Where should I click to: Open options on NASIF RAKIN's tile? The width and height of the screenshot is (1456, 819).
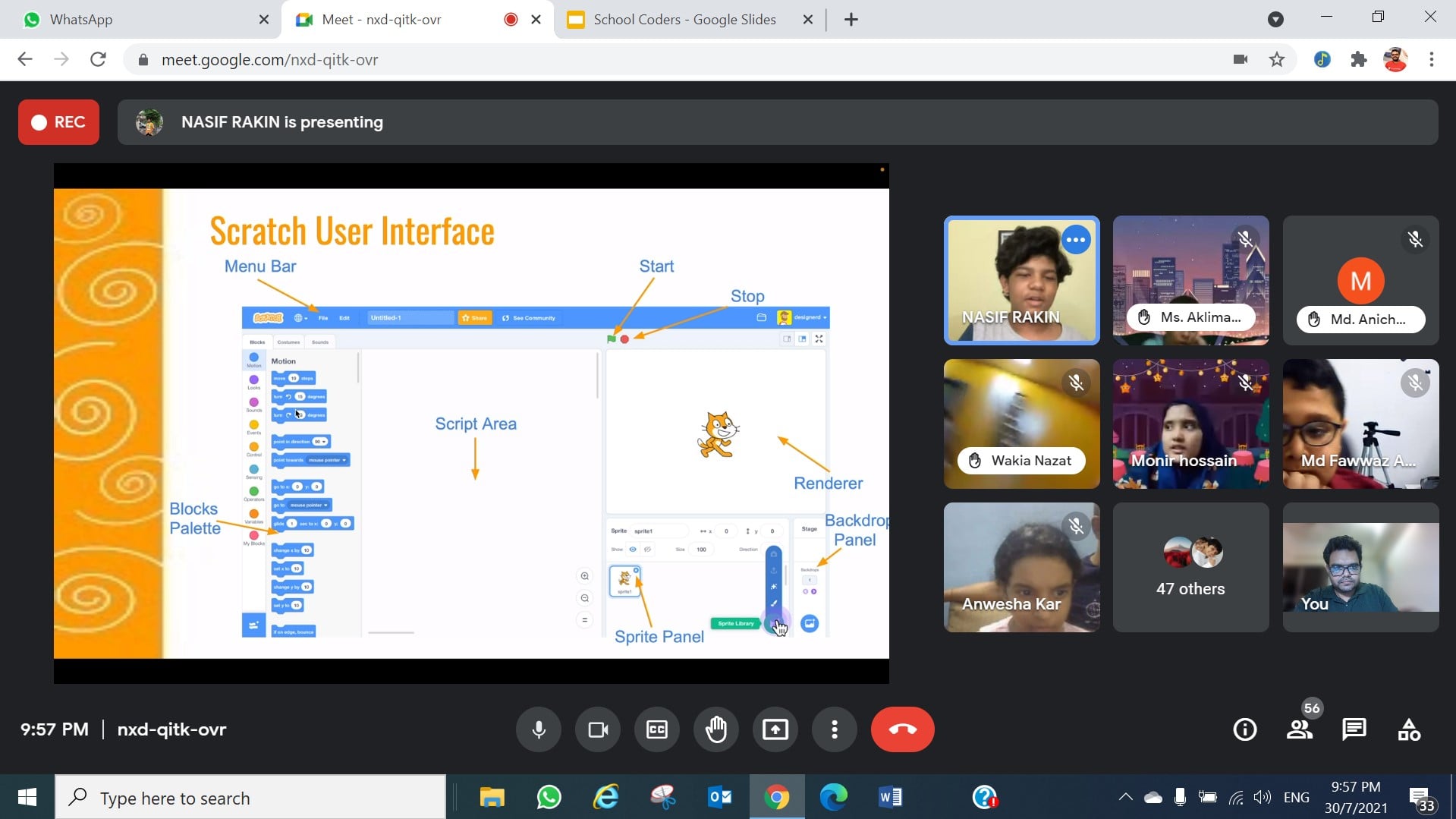point(1075,240)
